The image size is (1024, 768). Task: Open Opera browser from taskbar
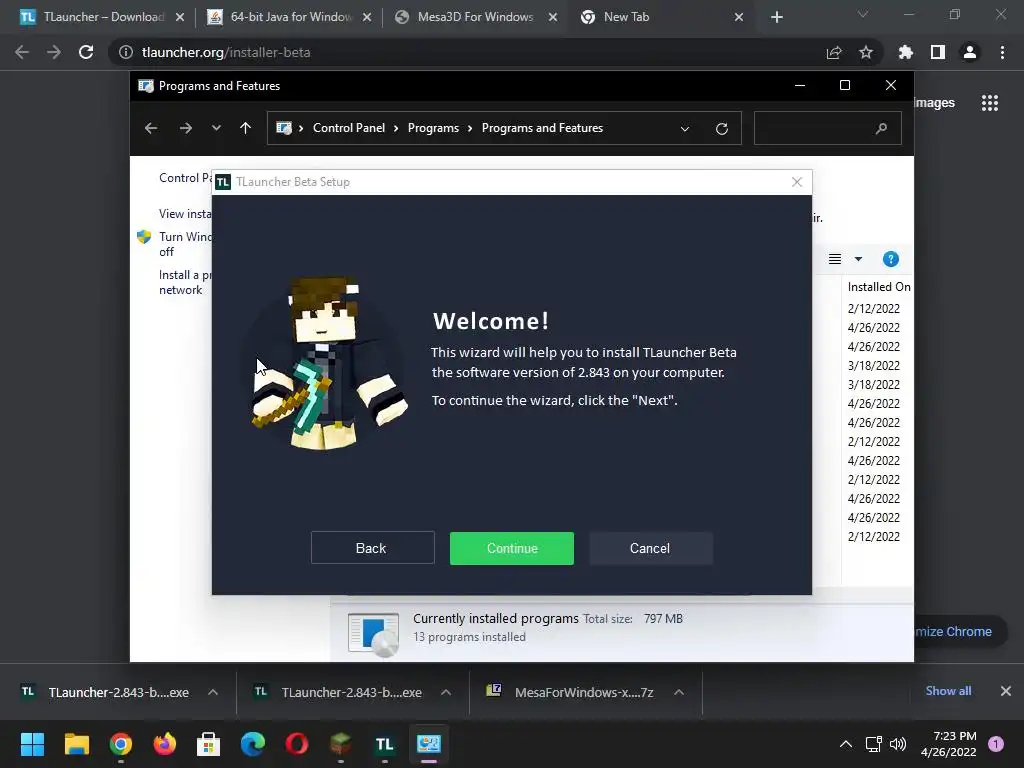point(296,744)
